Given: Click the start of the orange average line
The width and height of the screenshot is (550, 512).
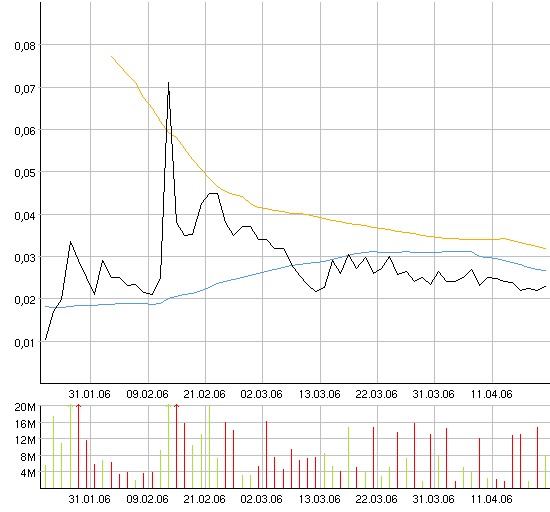Looking at the screenshot, I should (x=112, y=56).
